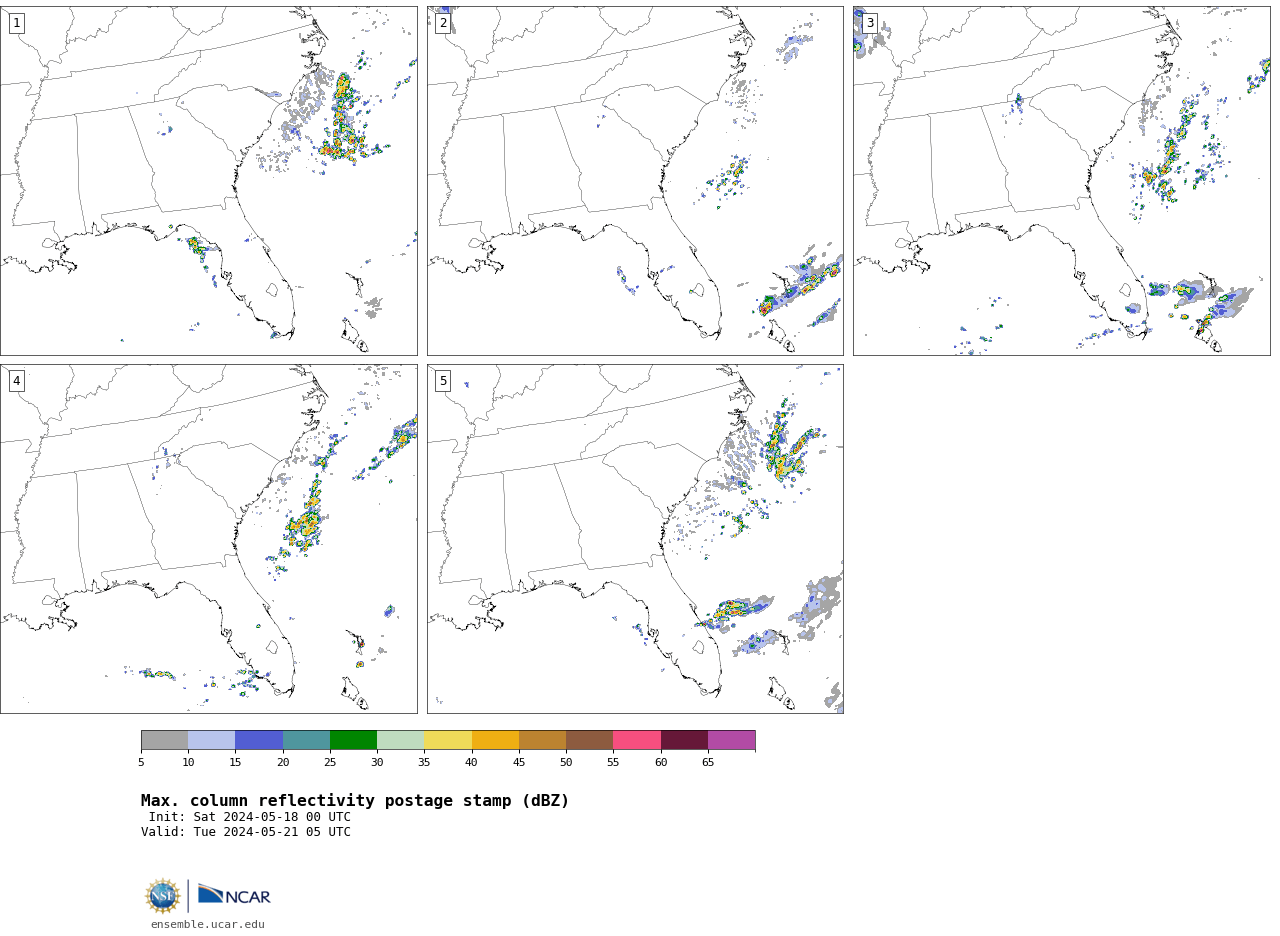Open ensemble member 1 map panel

coord(208,181)
